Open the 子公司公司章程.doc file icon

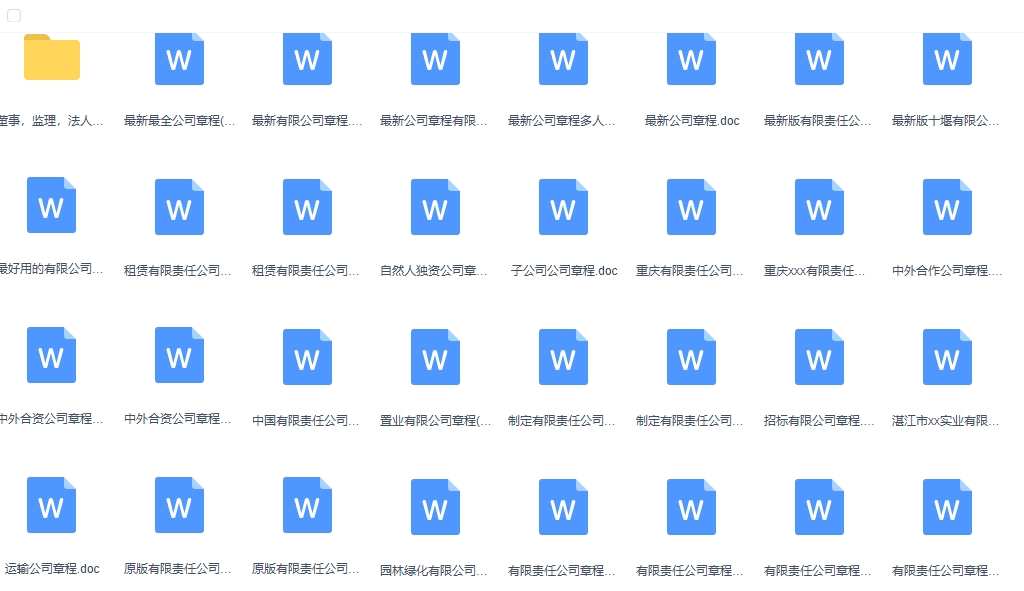(x=563, y=207)
